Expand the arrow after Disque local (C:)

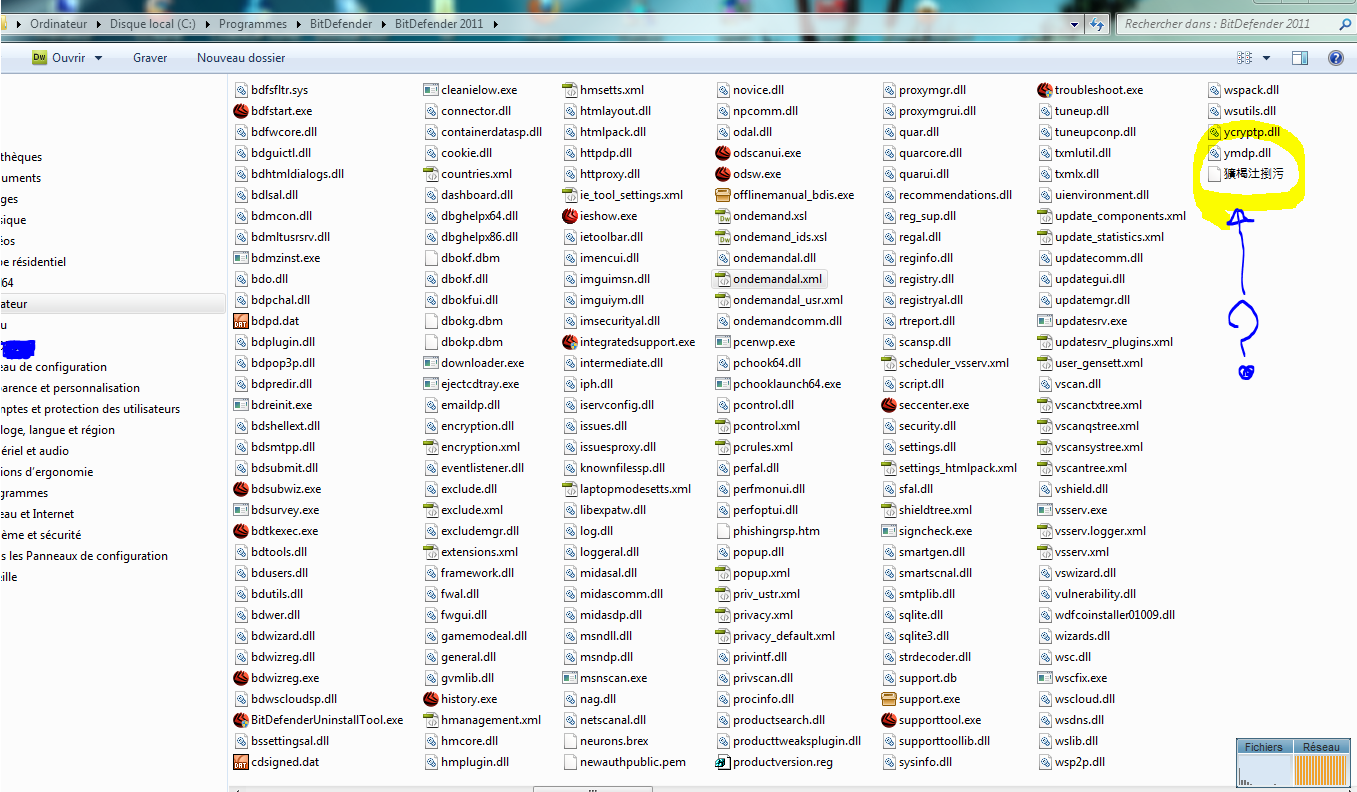(207, 24)
